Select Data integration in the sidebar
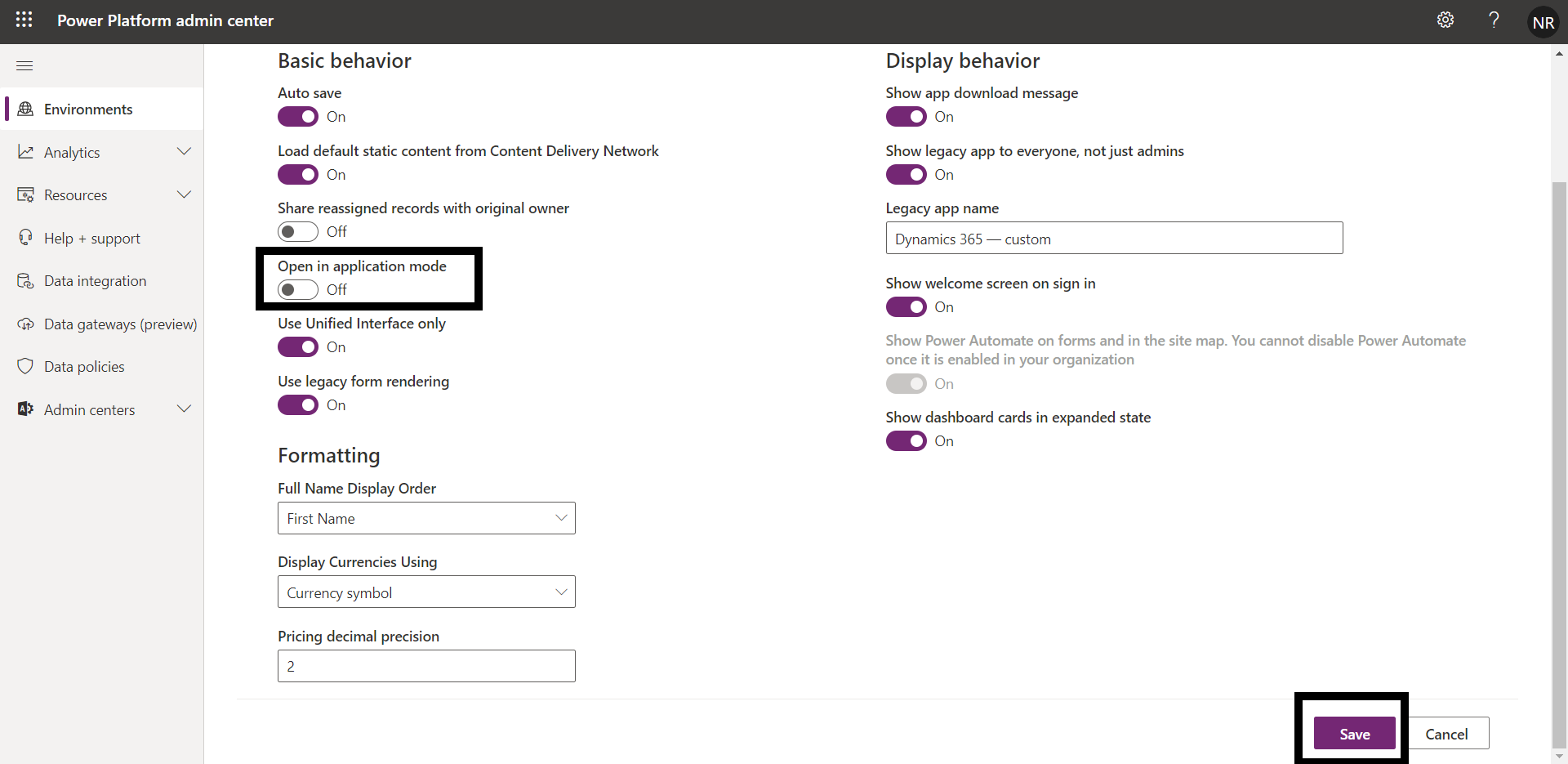Viewport: 1568px width, 764px height. [x=95, y=280]
